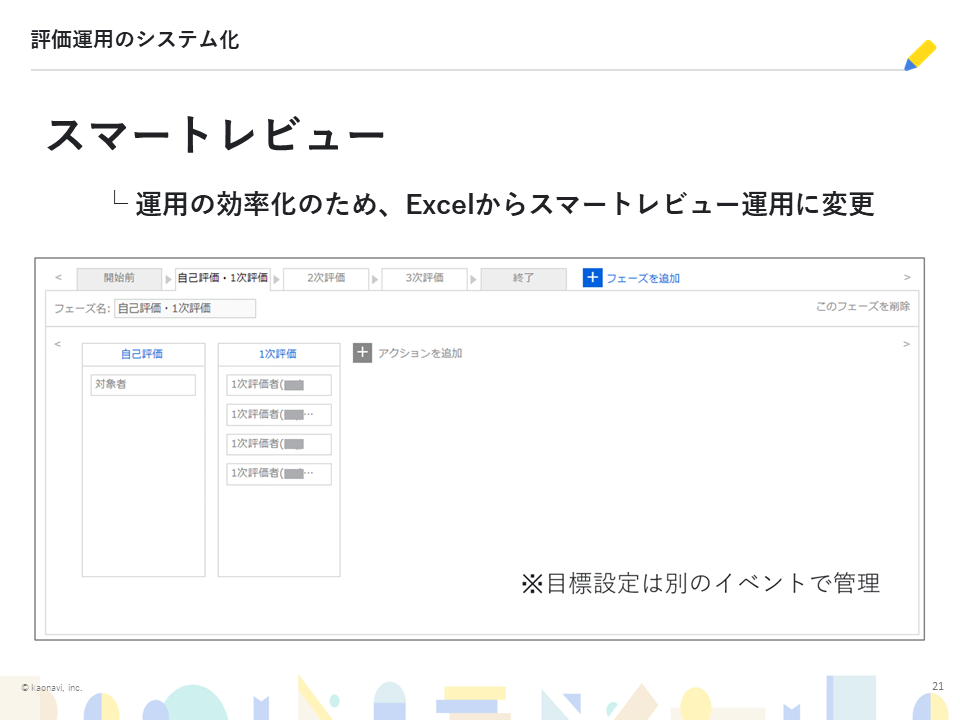The height and width of the screenshot is (720, 960).
Task: Click the triangle arrow between 2次評価 and 3次評価
Action: pos(375,279)
